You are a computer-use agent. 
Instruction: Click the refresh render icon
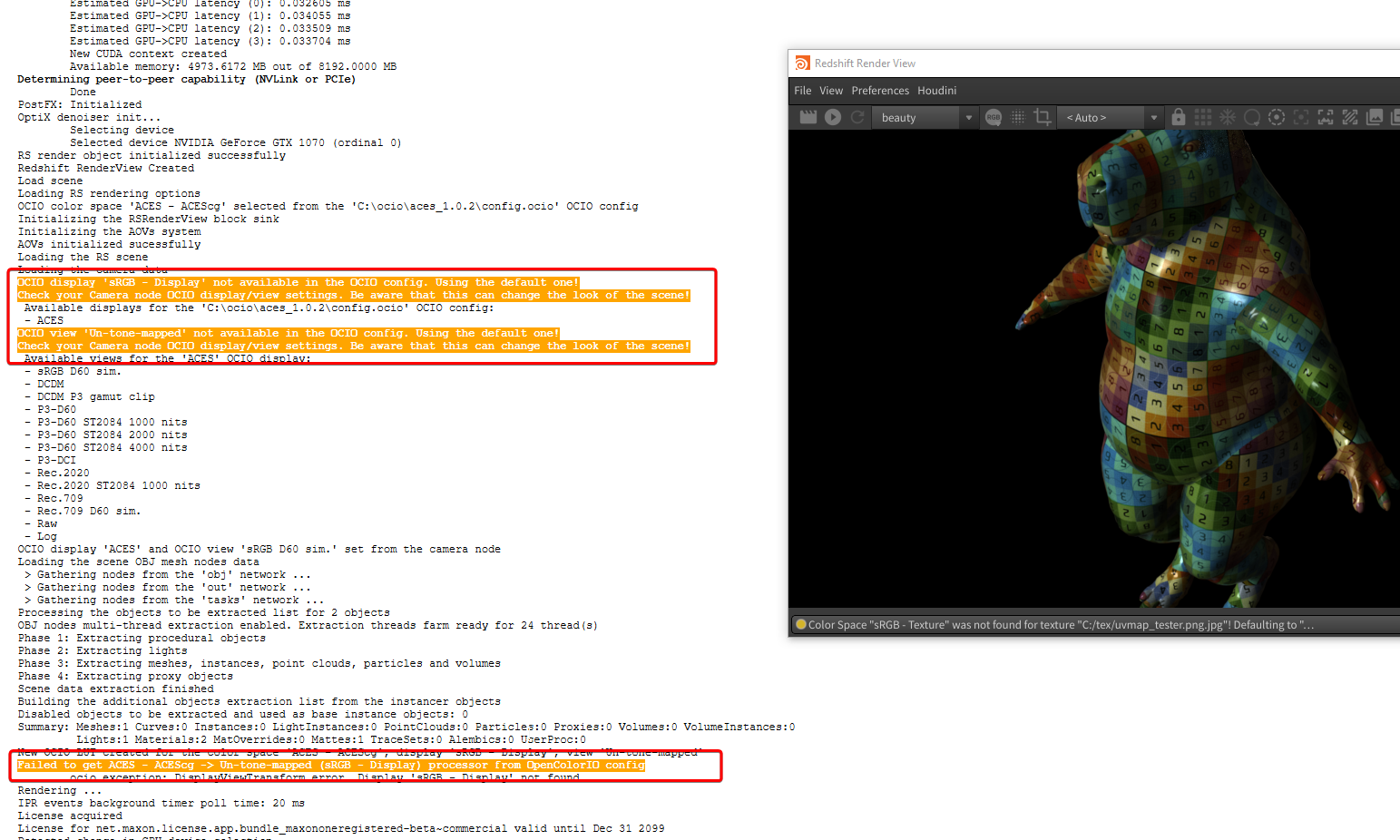coord(857,117)
